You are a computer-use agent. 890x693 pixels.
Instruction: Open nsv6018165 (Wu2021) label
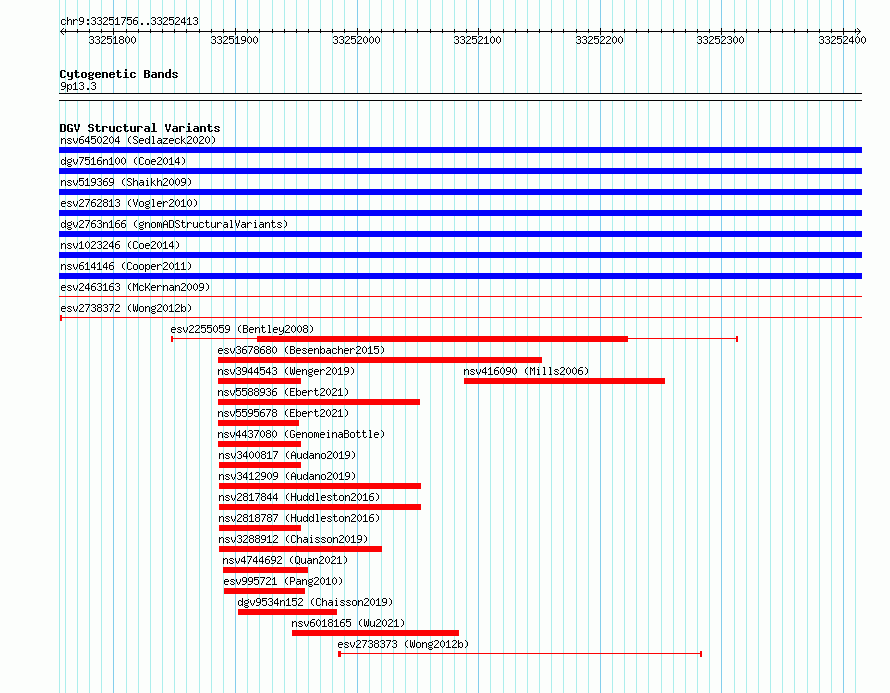[348, 623]
